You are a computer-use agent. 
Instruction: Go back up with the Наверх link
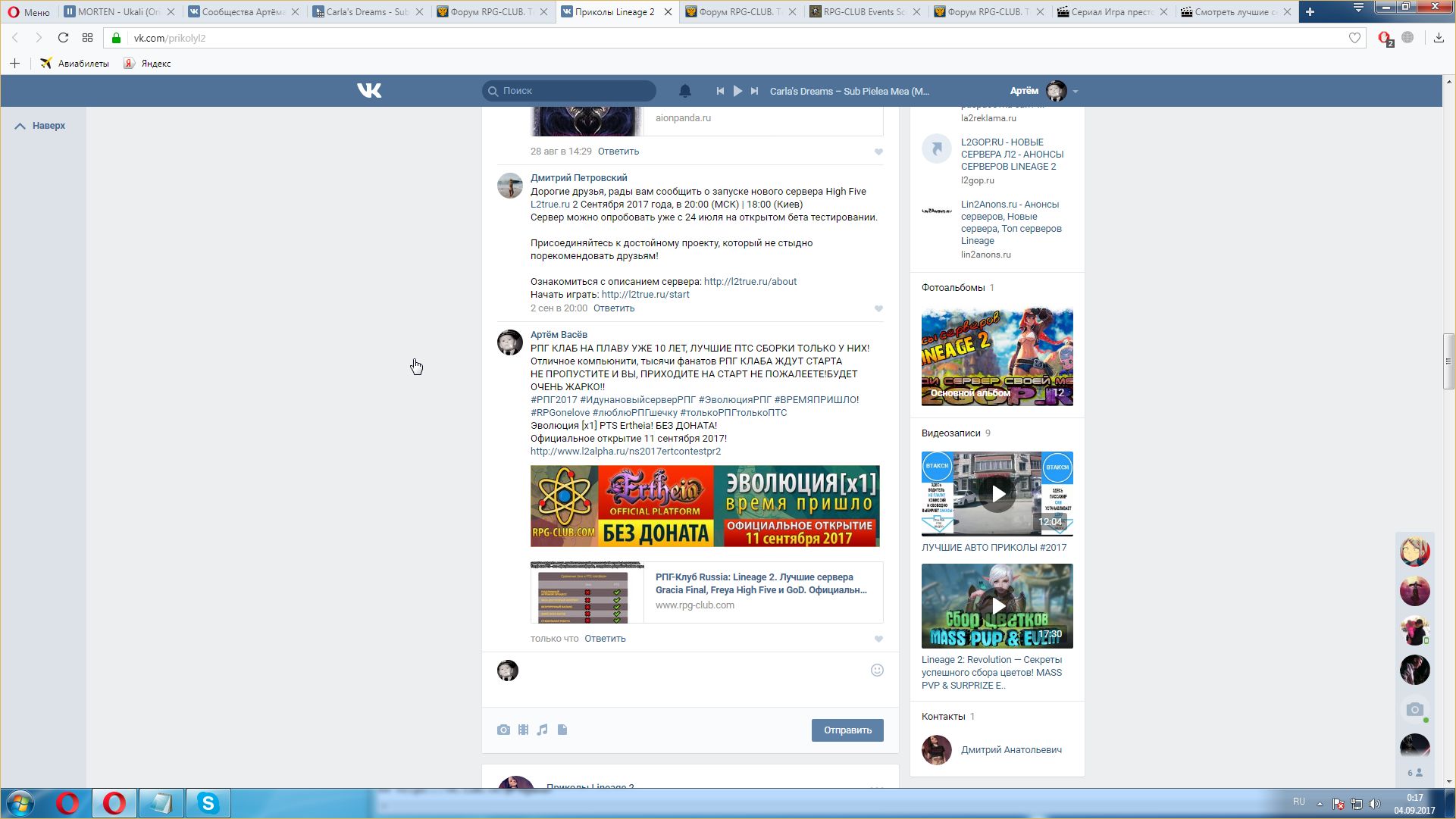coord(41,126)
